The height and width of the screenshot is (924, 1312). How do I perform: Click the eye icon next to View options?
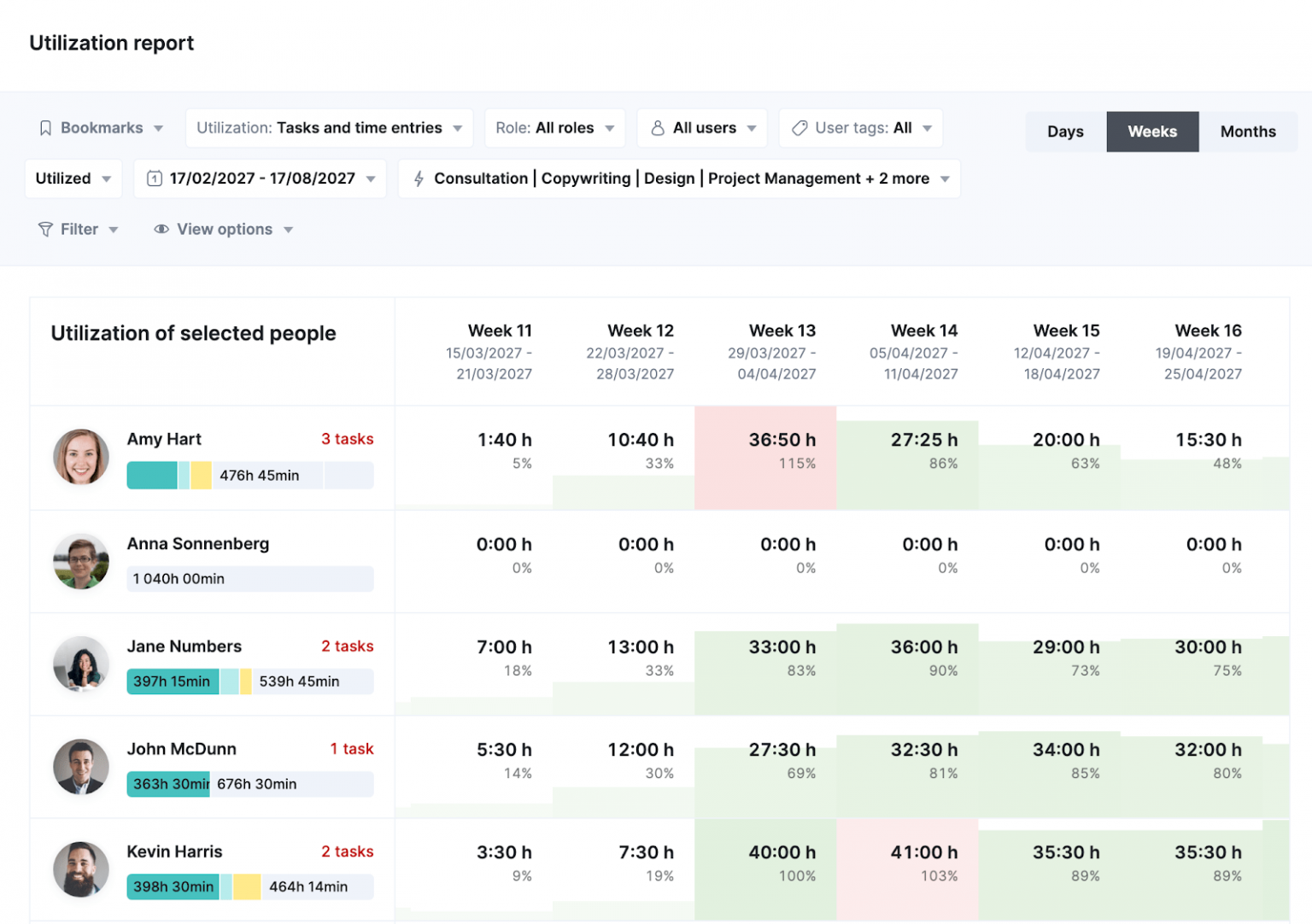[161, 229]
